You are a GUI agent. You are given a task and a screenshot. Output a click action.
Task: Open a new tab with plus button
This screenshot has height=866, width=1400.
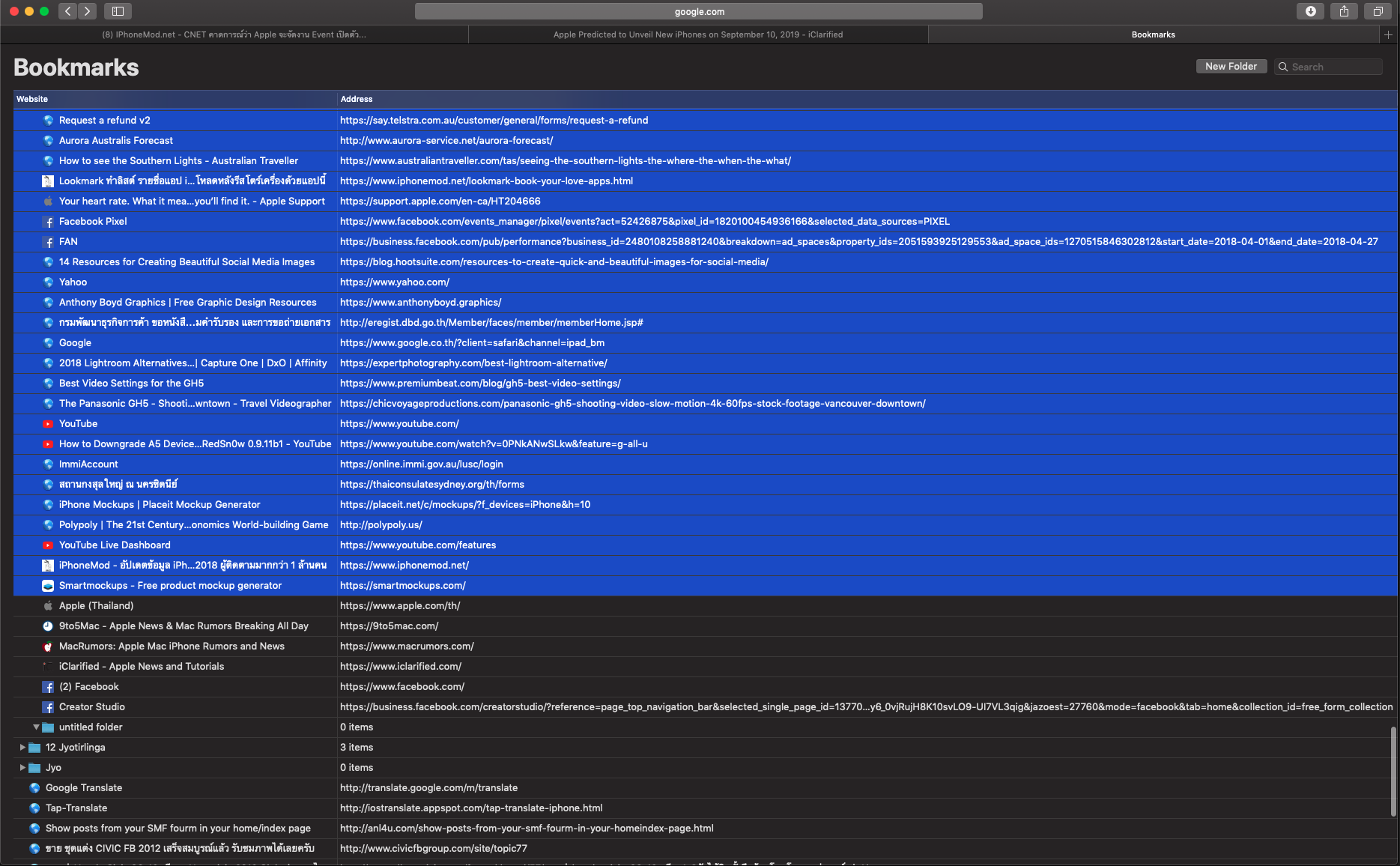(1388, 34)
